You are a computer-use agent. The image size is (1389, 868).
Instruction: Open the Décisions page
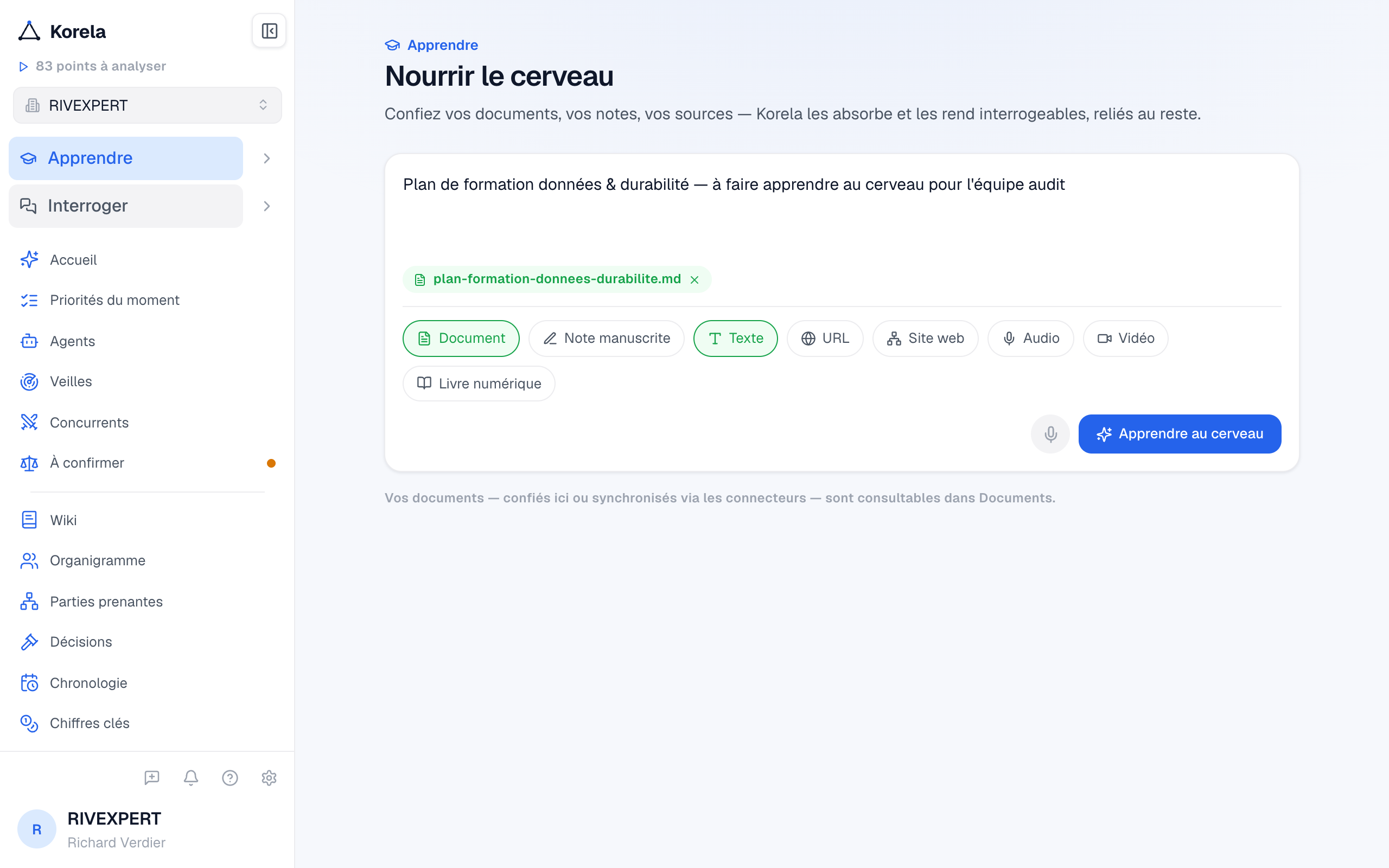(x=81, y=642)
